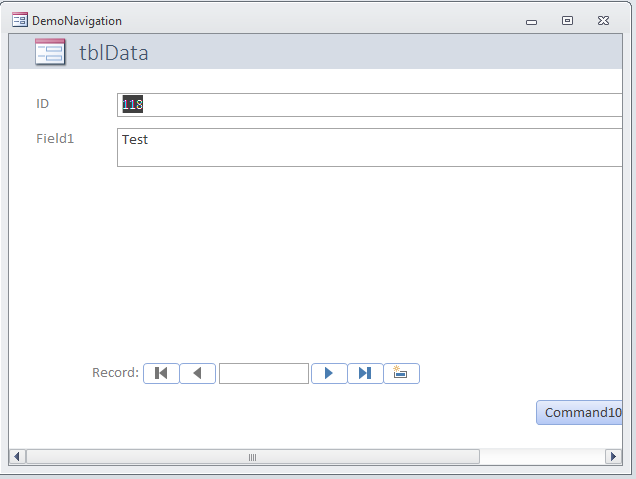Click the horizontal scrollbar thumb
The height and width of the screenshot is (479, 636).
(252, 457)
